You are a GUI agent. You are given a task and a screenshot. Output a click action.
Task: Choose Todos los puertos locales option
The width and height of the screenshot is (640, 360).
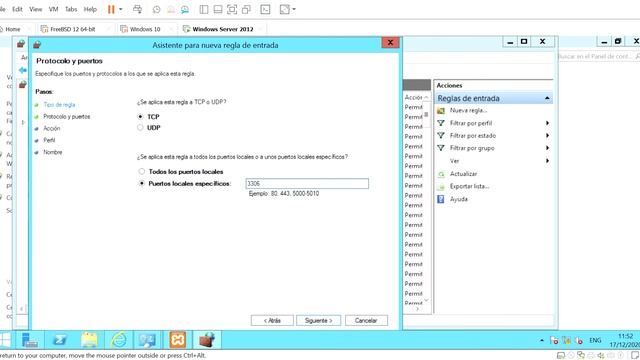(x=142, y=171)
